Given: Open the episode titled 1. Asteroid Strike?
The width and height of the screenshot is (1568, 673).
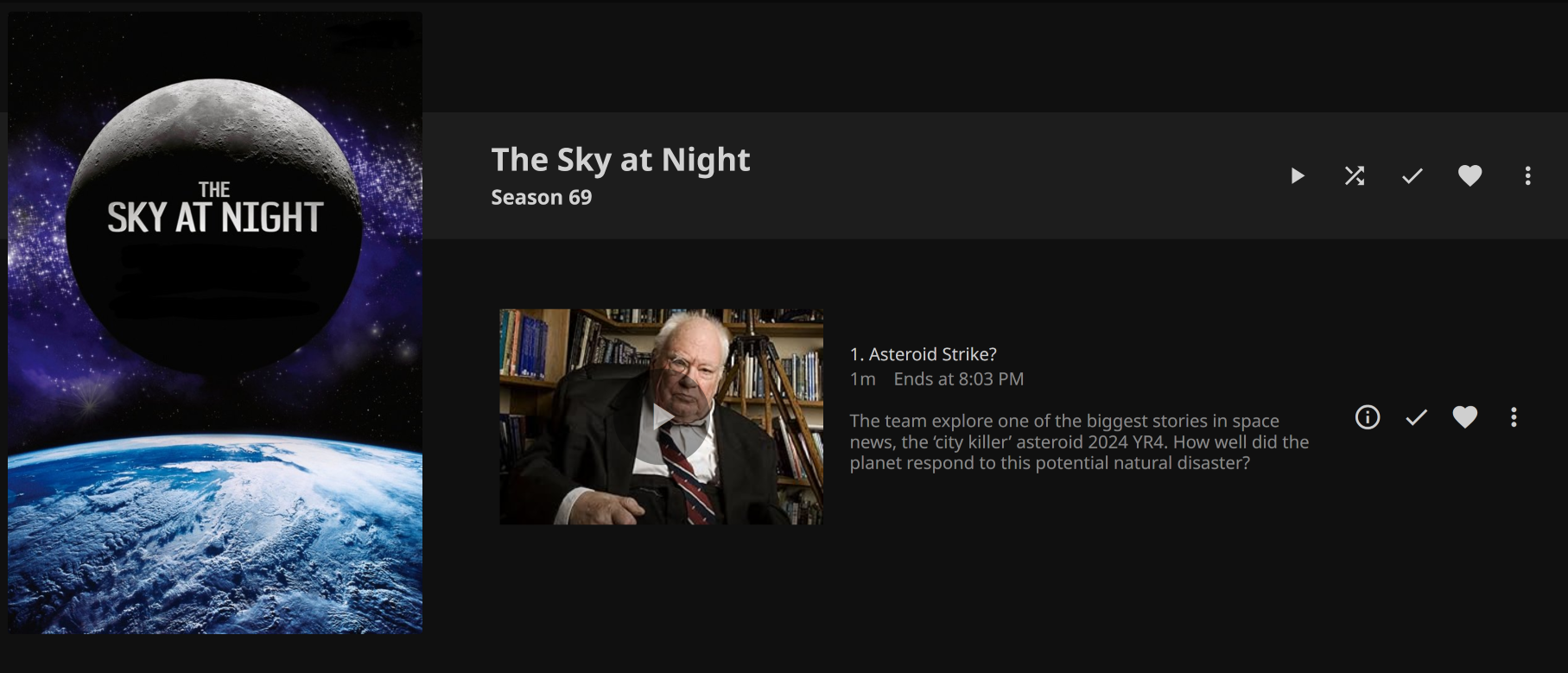Looking at the screenshot, I should [x=923, y=354].
